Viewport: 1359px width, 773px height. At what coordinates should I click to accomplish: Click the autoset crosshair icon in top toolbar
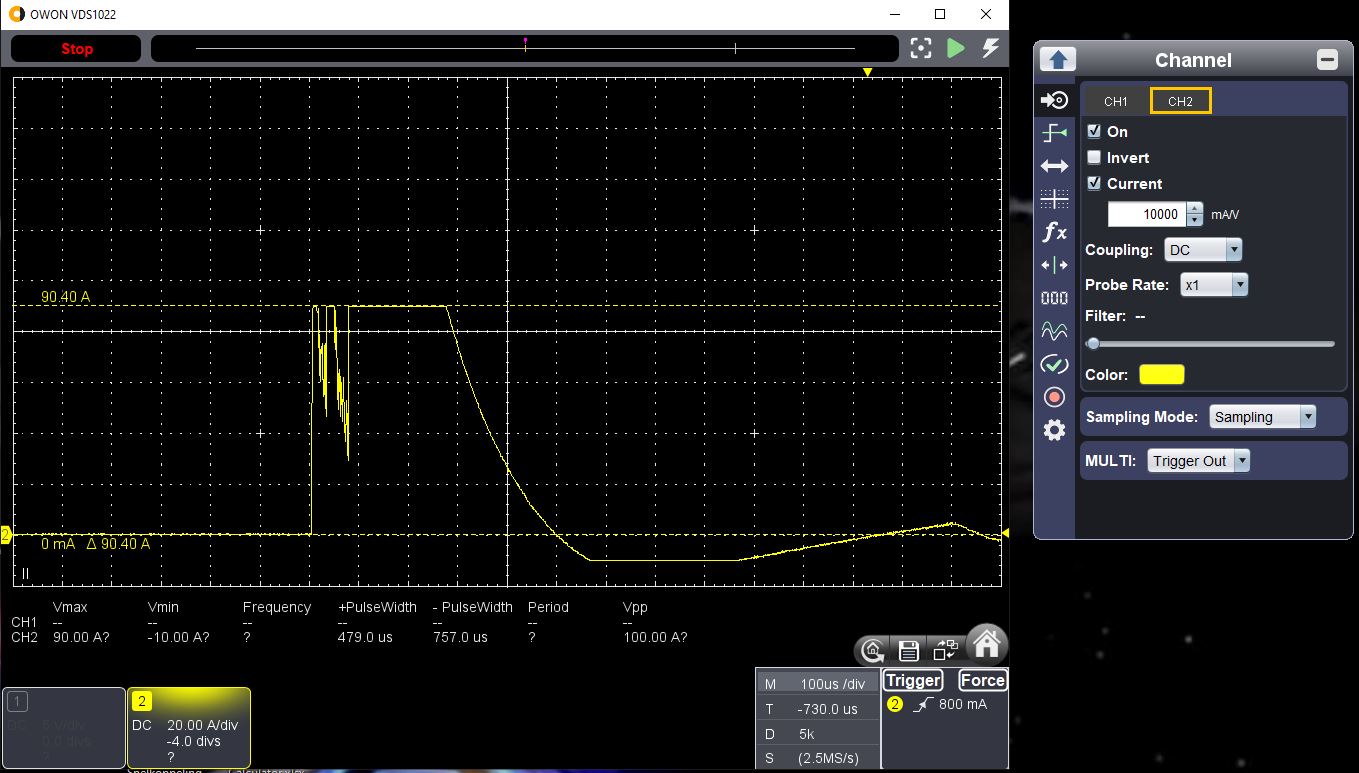tap(921, 48)
